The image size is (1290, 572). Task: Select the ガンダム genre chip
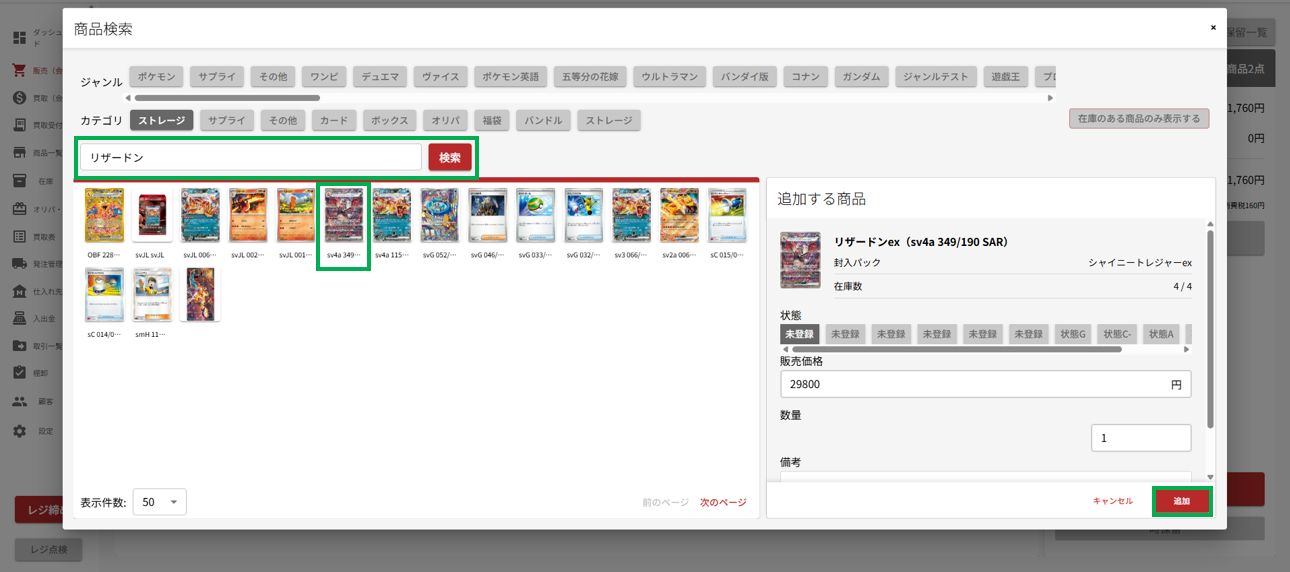coord(861,76)
